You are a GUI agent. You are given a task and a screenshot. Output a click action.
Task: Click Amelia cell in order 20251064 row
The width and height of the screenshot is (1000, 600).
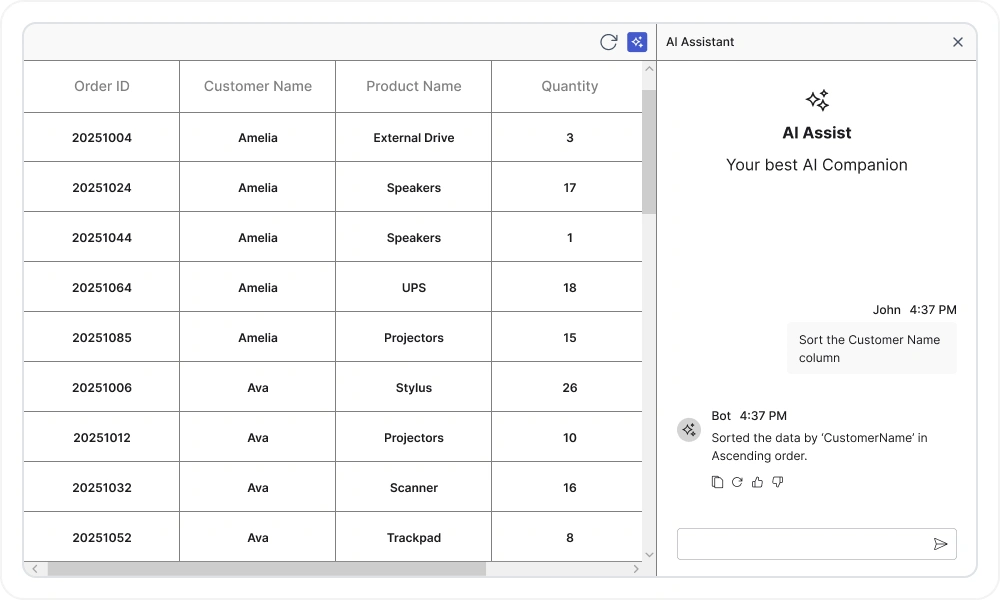pyautogui.click(x=258, y=288)
